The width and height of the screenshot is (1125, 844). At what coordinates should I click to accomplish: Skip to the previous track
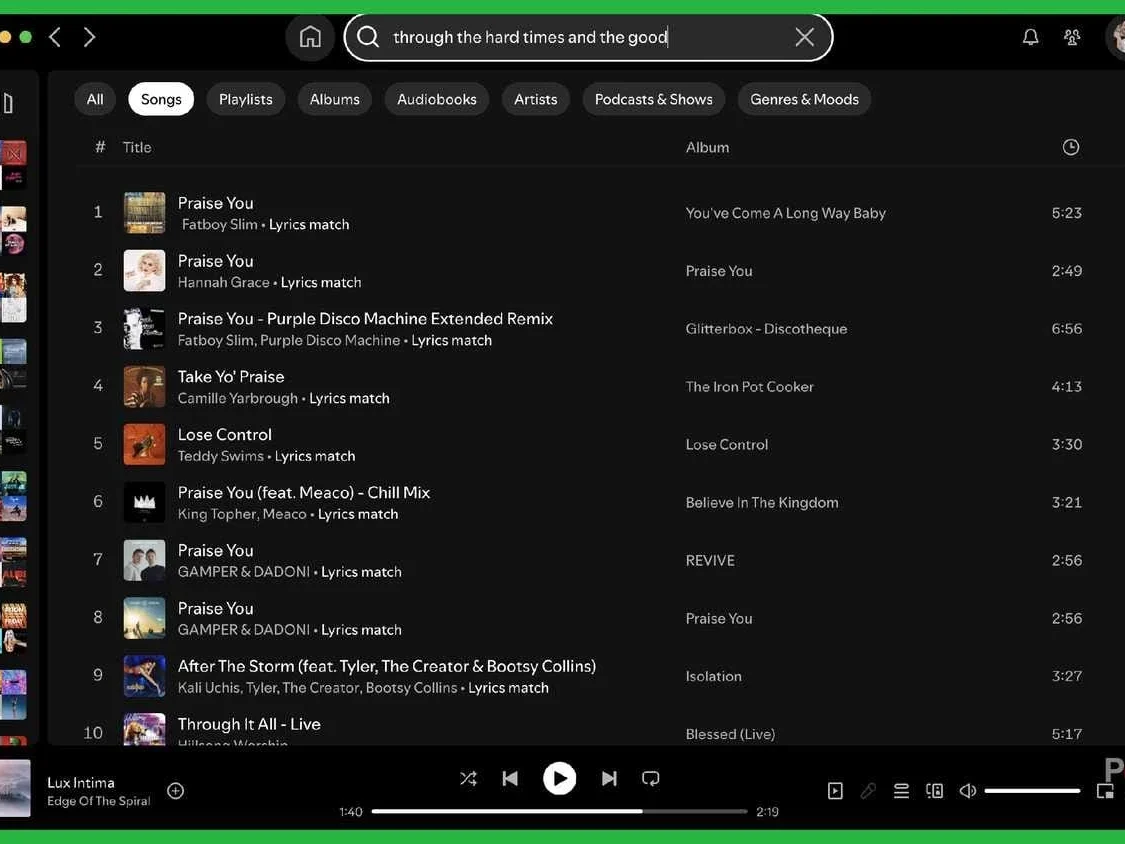510,778
